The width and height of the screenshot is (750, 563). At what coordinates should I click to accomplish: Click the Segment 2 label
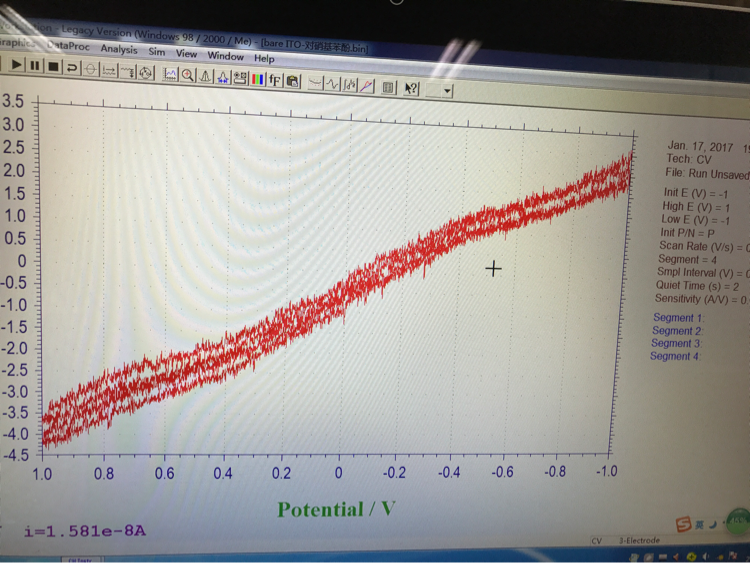[678, 331]
